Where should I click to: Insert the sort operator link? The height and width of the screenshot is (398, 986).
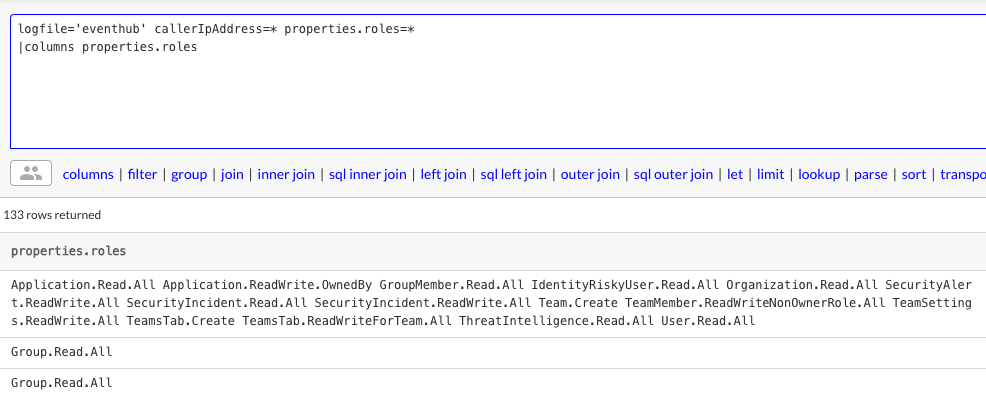point(914,174)
